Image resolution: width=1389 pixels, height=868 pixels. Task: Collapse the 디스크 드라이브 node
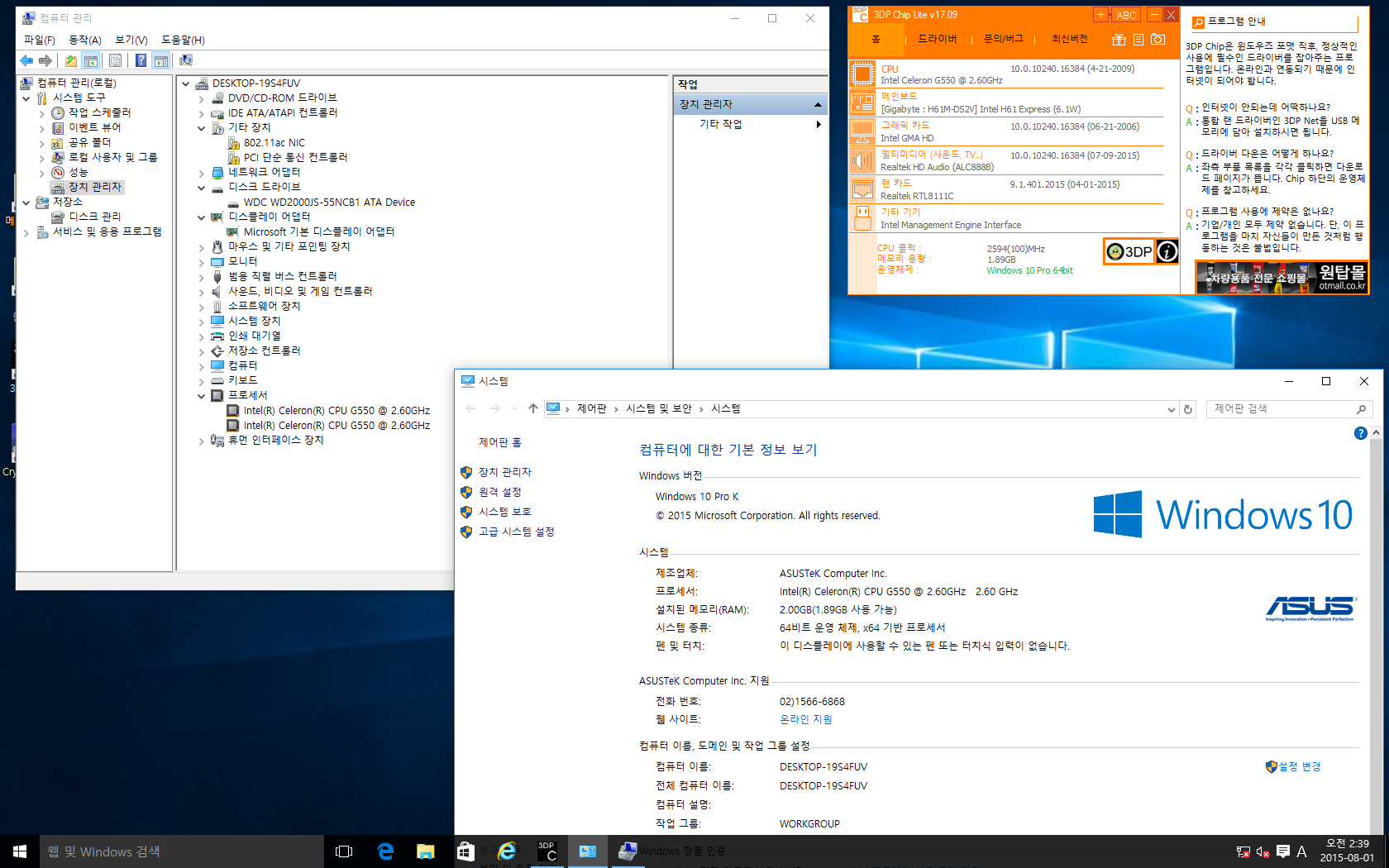click(201, 188)
